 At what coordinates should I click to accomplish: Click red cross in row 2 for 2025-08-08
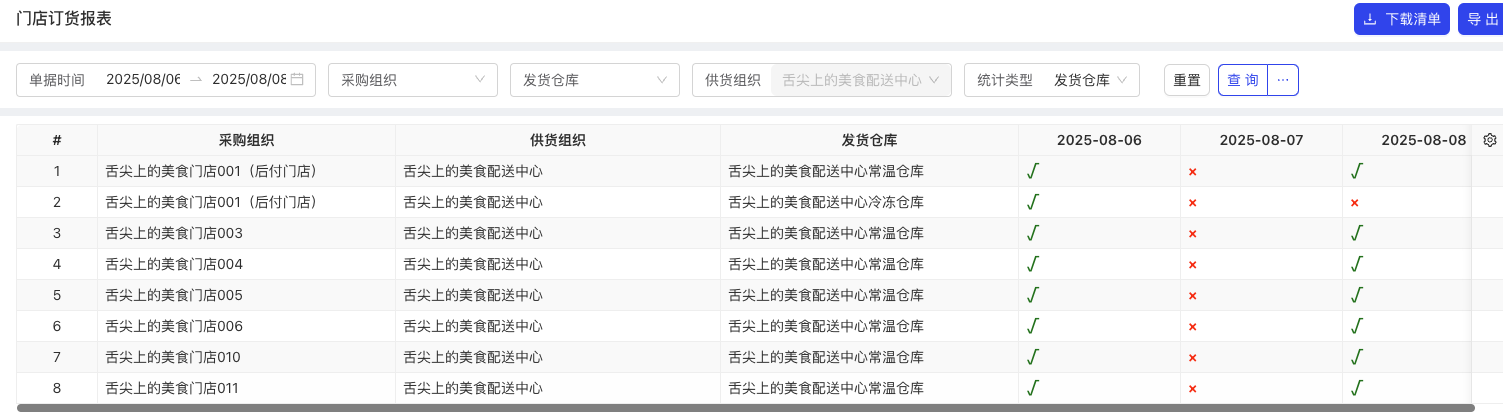1355,203
